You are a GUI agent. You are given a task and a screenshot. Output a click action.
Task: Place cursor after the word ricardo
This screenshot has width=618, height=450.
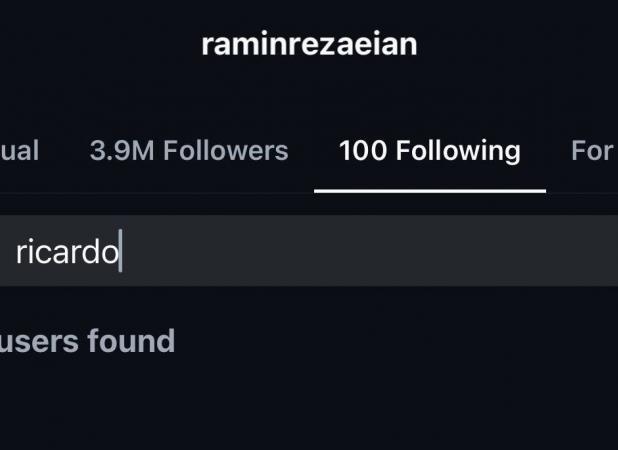click(119, 252)
